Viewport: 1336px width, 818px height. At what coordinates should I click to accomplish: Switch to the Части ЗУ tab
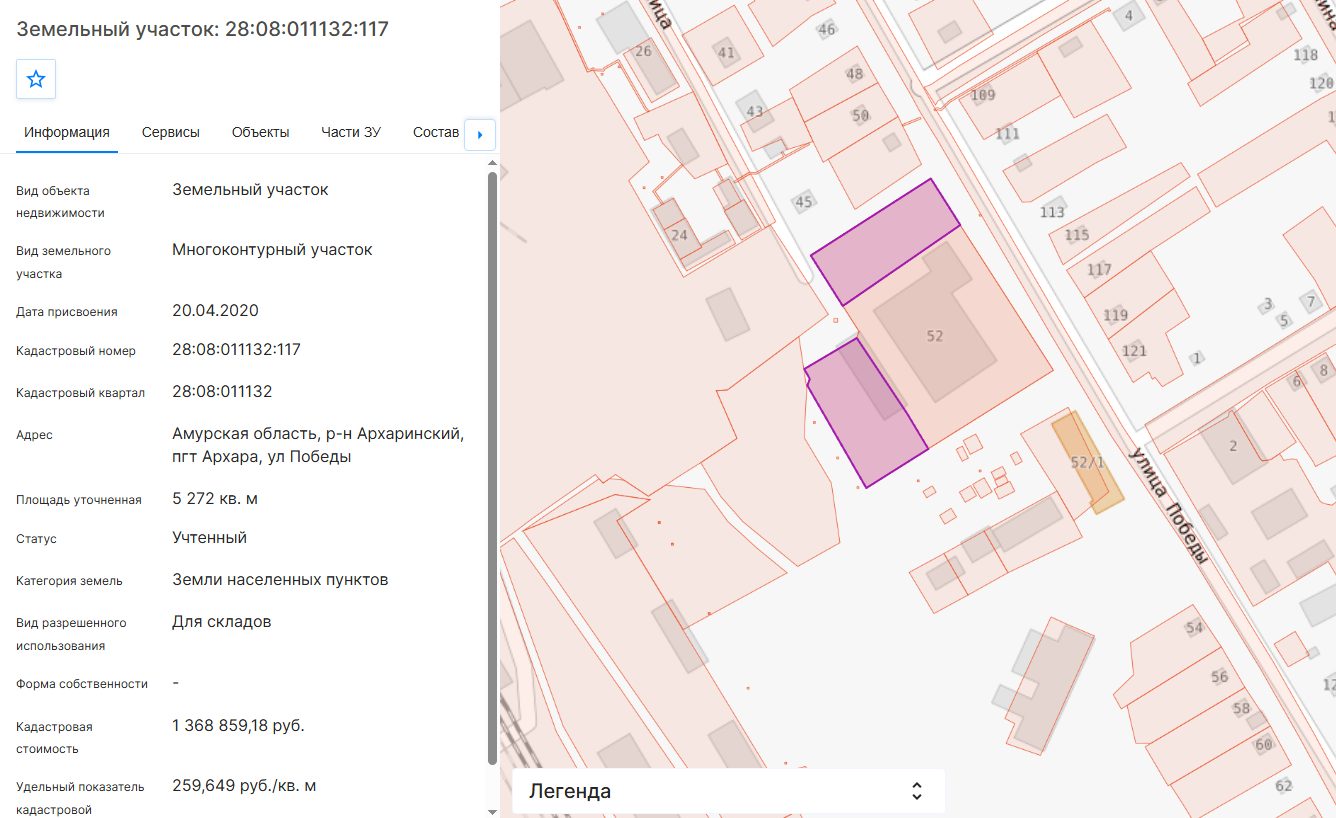(x=351, y=132)
